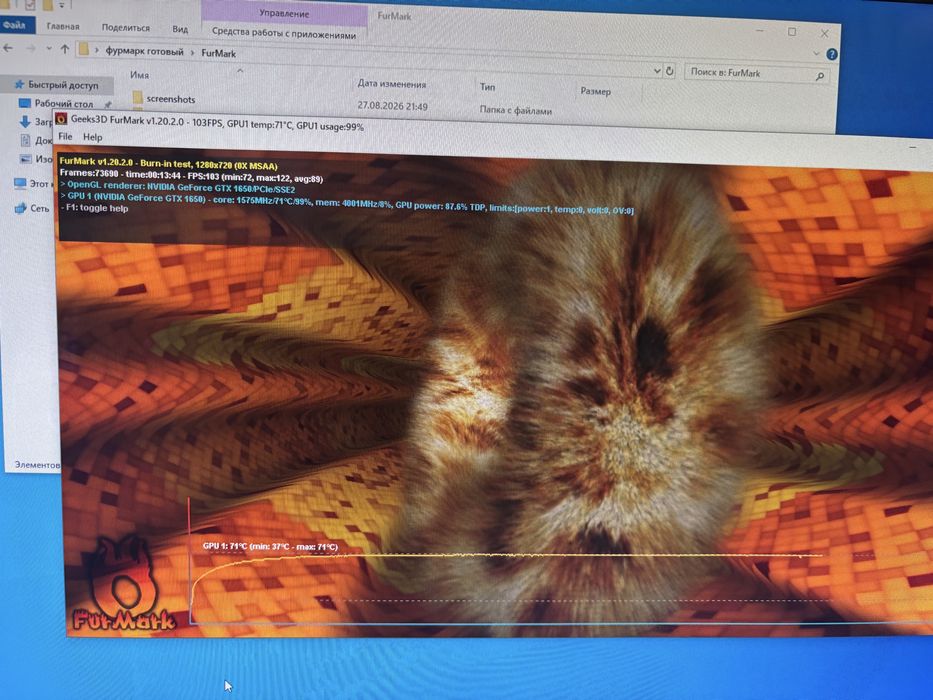Screen dimensions: 933x700
Task: Click the Network icon in sidebar
Action: (x=21, y=208)
